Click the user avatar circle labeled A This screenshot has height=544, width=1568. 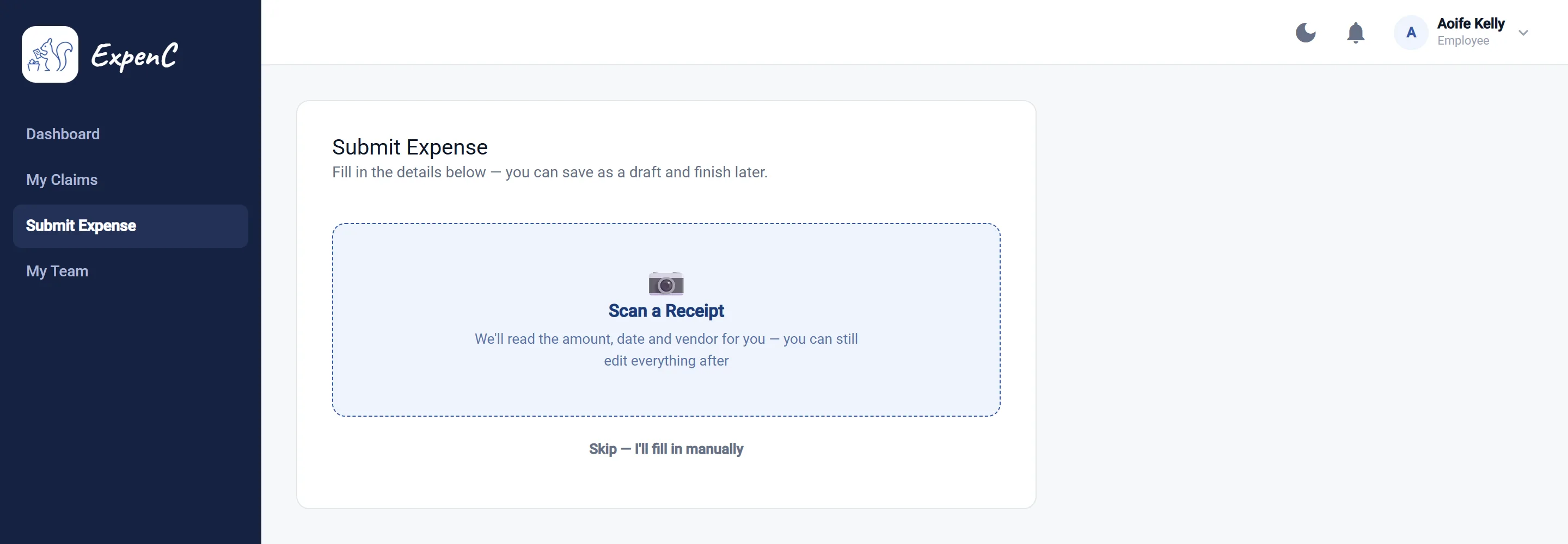(x=1410, y=33)
